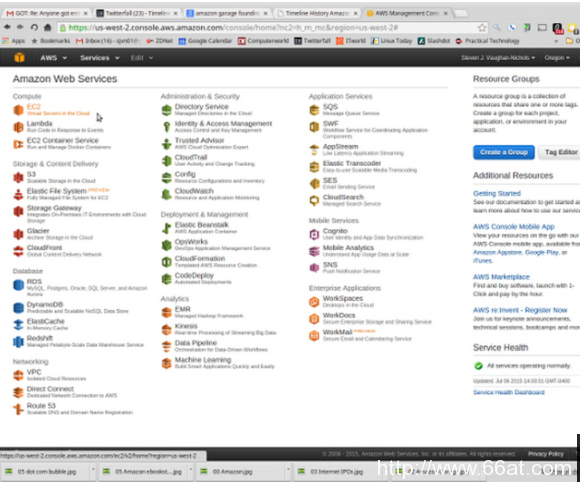Click the Tag Editor button
The height and width of the screenshot is (483, 580).
560,152
